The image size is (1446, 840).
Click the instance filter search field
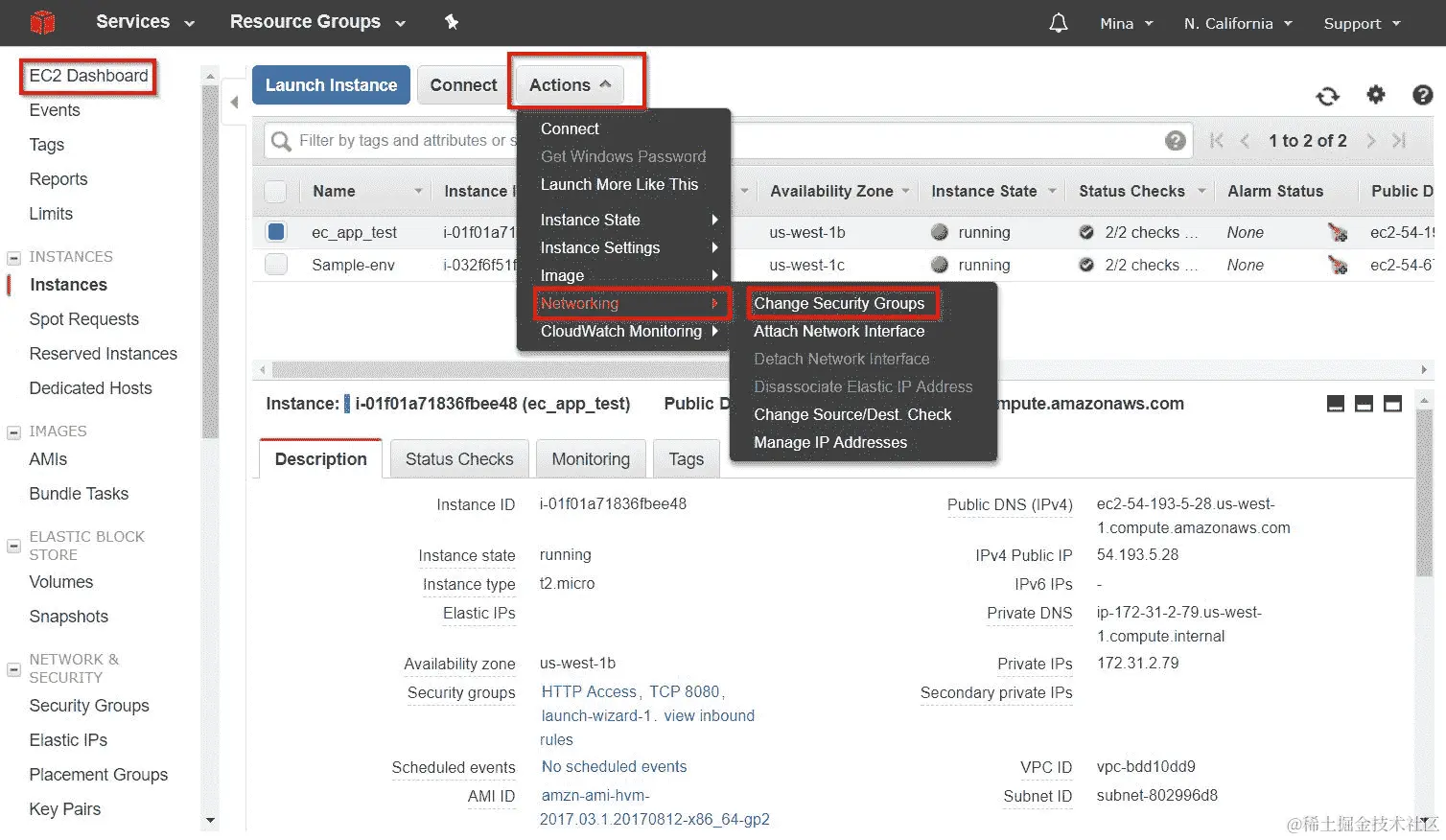point(729,141)
